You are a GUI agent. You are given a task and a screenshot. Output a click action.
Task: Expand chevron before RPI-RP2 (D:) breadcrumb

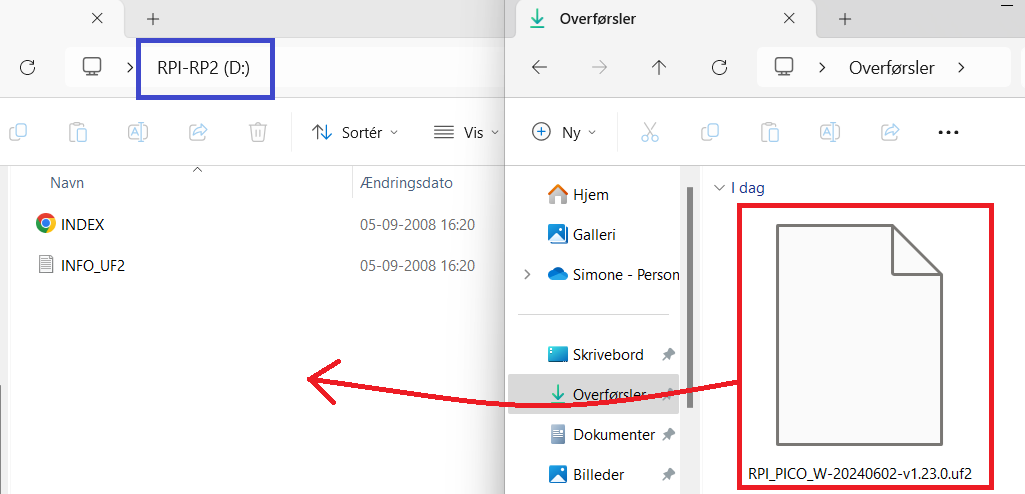click(x=130, y=67)
